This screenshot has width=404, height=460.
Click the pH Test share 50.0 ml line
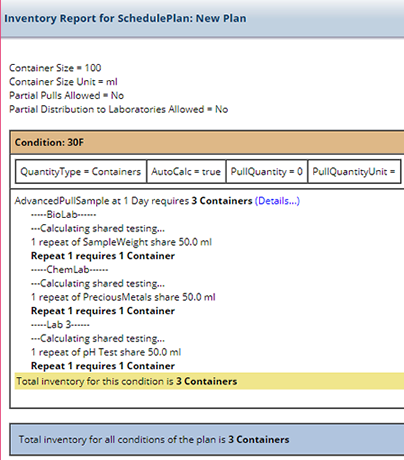[106, 352]
